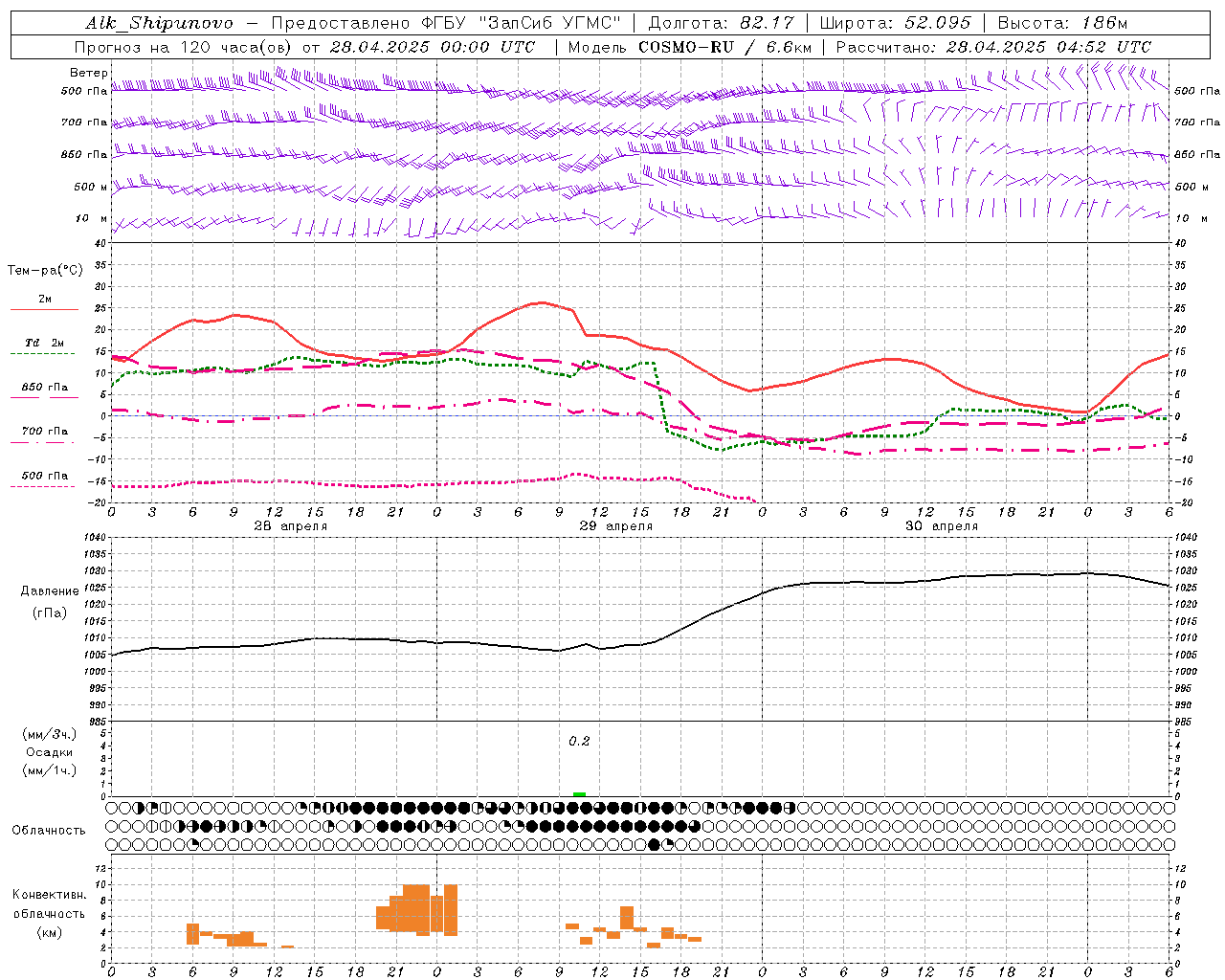Click the station name Alk_Shipunovo
Viewport: 1225px width, 980px height.
(159, 23)
